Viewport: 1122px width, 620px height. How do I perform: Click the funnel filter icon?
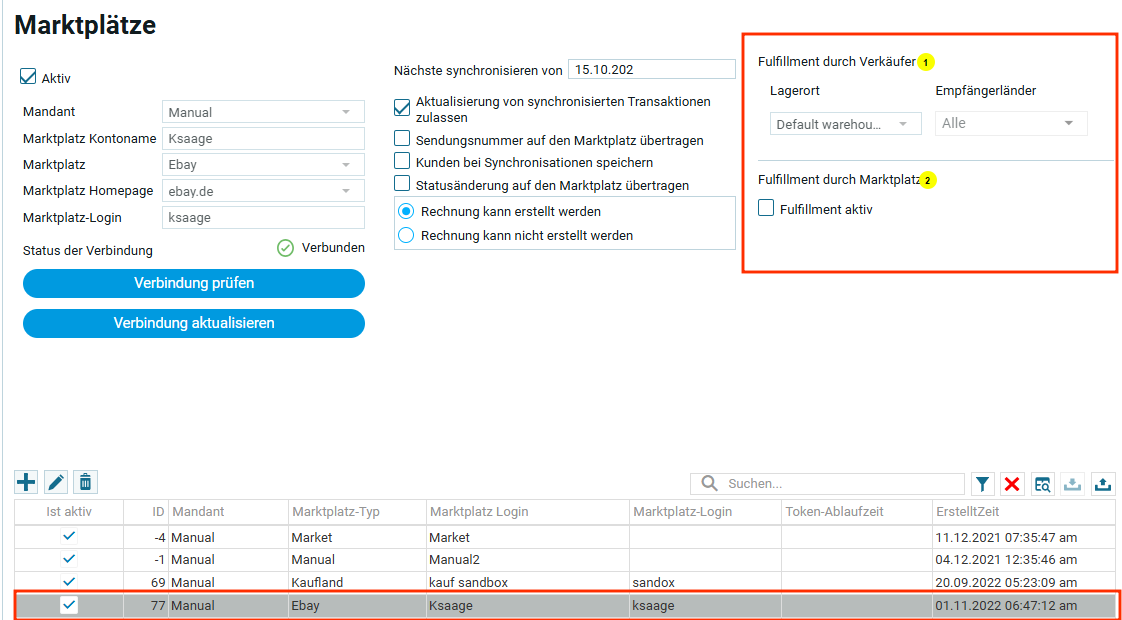tap(983, 484)
